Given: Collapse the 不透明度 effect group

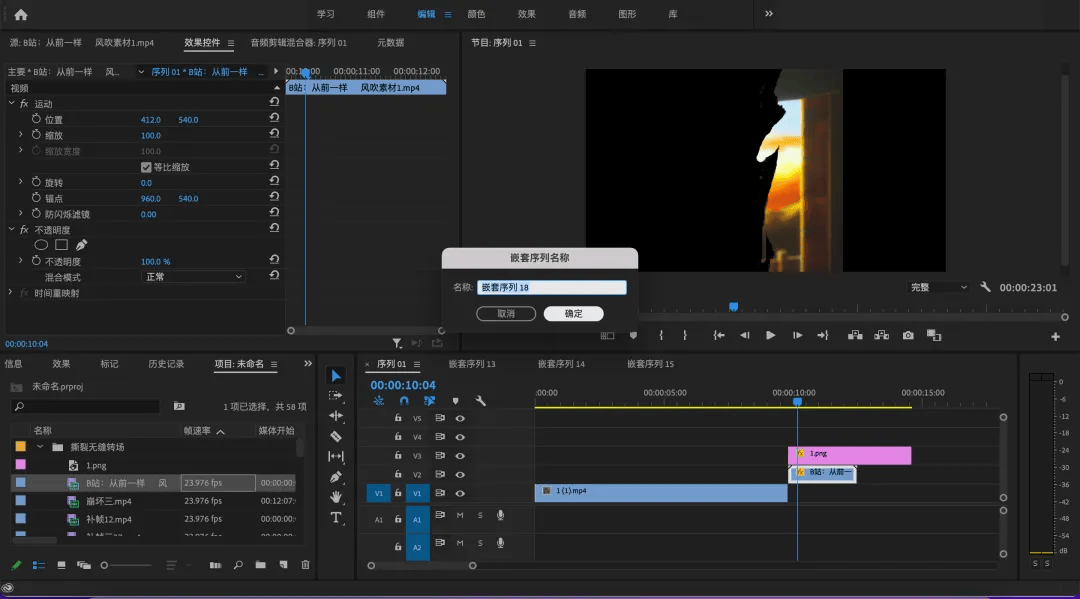Looking at the screenshot, I should coord(11,229).
